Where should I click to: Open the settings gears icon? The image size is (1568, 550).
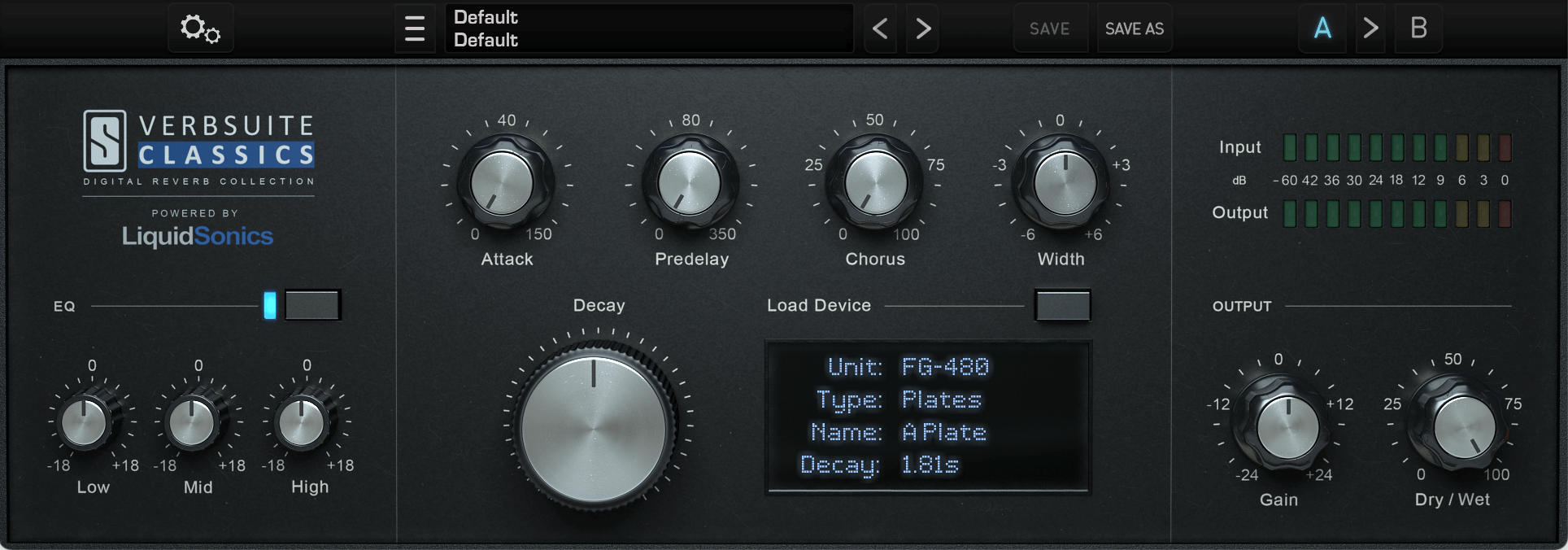(x=200, y=28)
